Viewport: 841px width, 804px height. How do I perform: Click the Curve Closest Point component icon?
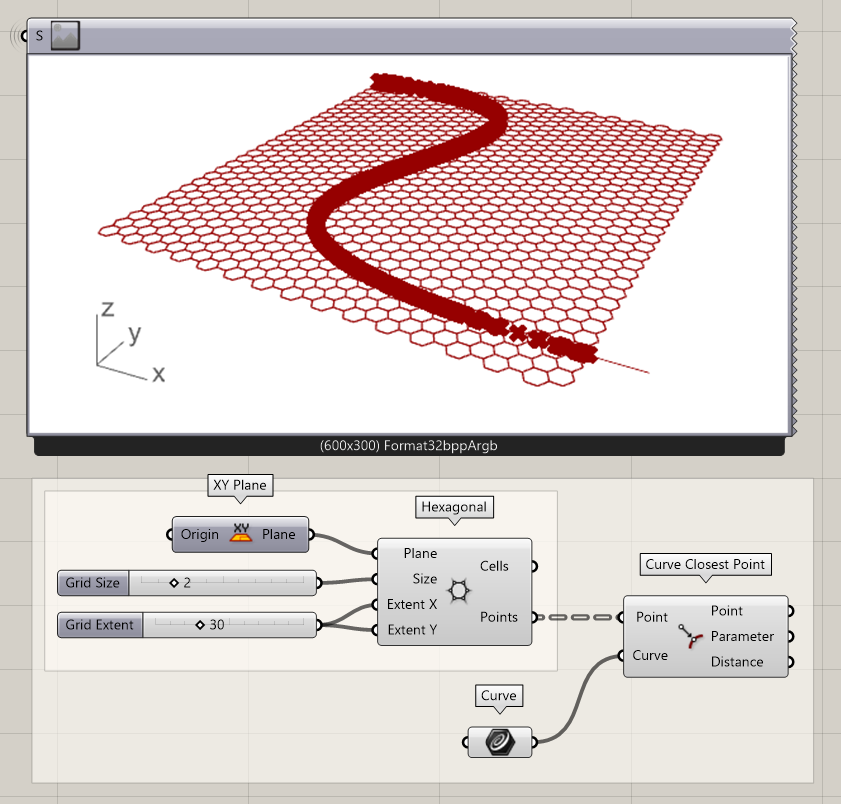click(690, 636)
